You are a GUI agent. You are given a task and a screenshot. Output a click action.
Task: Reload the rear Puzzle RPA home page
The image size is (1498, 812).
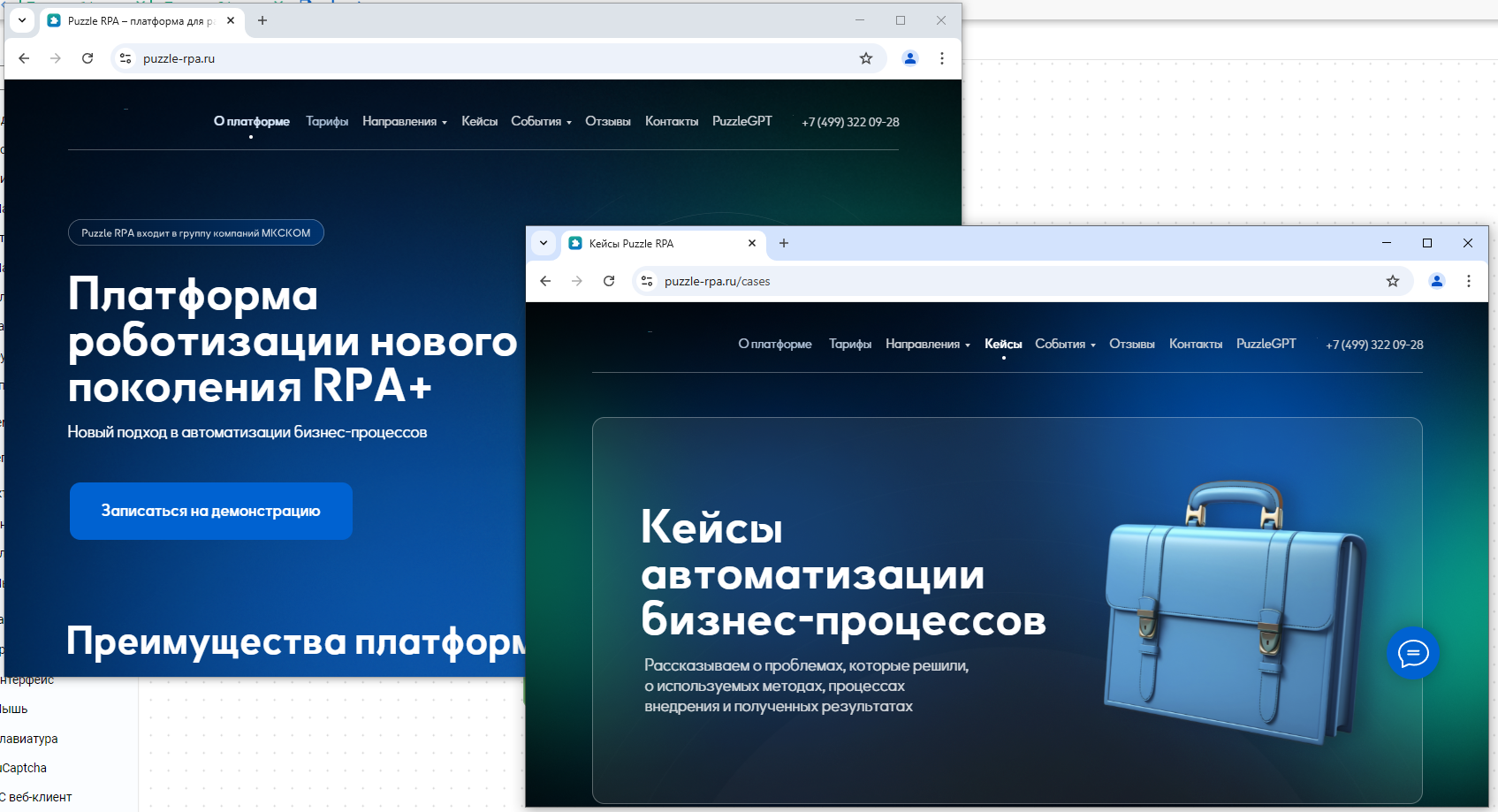(x=87, y=58)
